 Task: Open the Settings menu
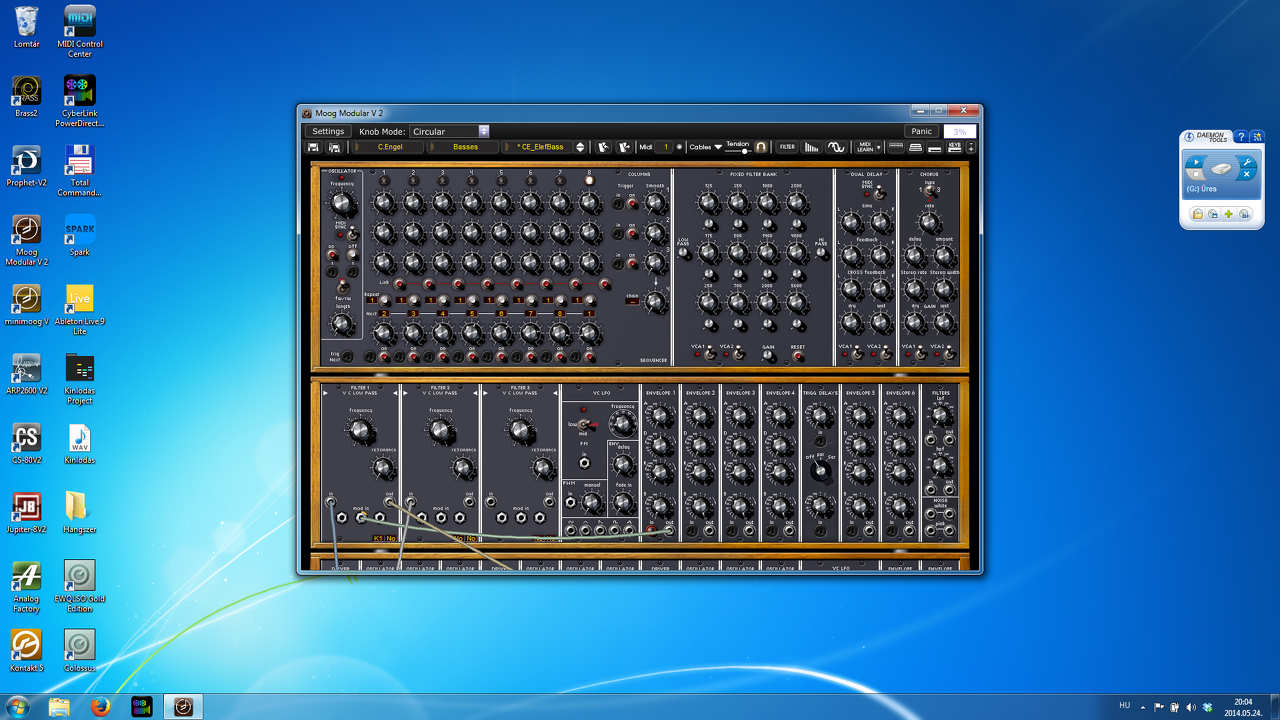[x=328, y=131]
